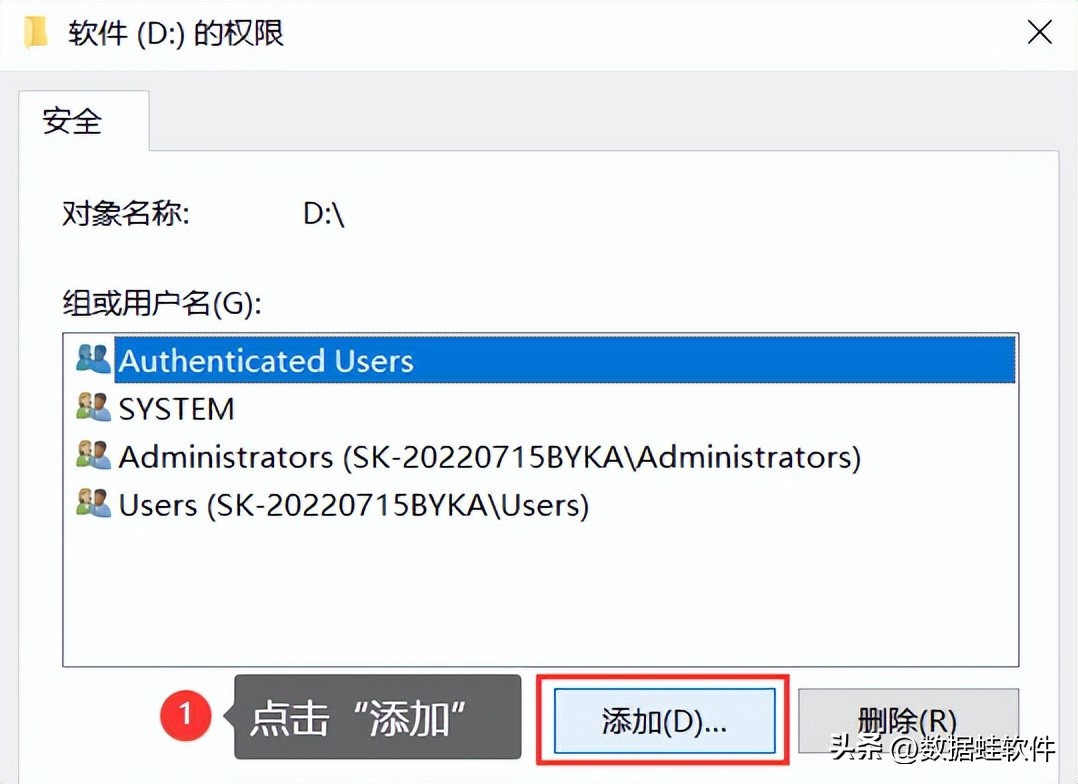Screen dimensions: 1078x784
Task: Click the red step number 1 badge
Action: [187, 715]
